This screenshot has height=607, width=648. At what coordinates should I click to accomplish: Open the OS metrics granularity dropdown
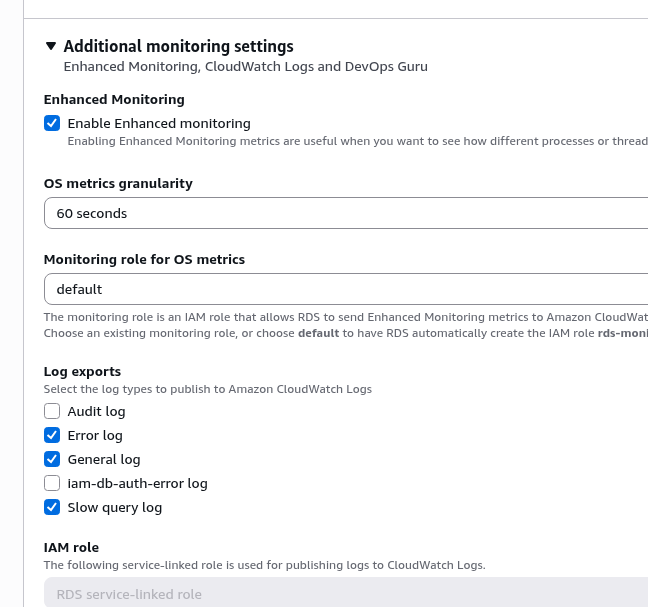[x=340, y=213]
